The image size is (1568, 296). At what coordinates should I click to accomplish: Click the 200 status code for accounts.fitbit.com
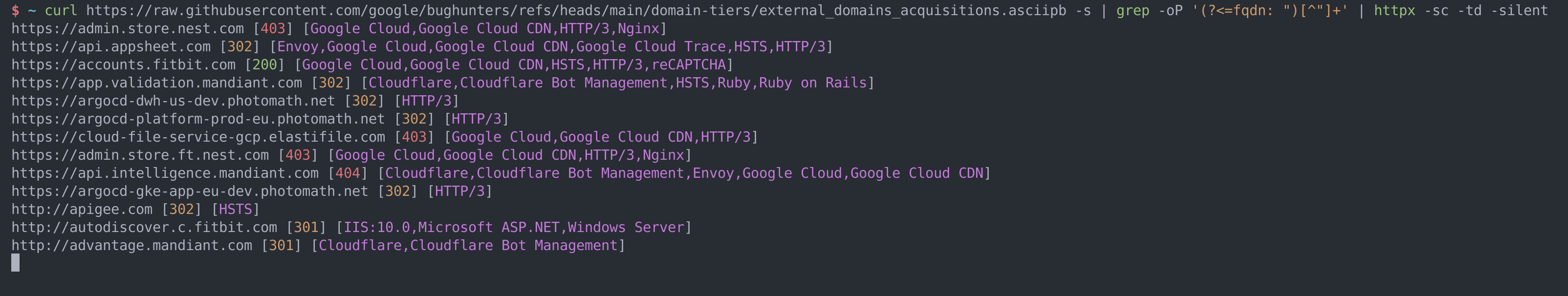[264, 64]
